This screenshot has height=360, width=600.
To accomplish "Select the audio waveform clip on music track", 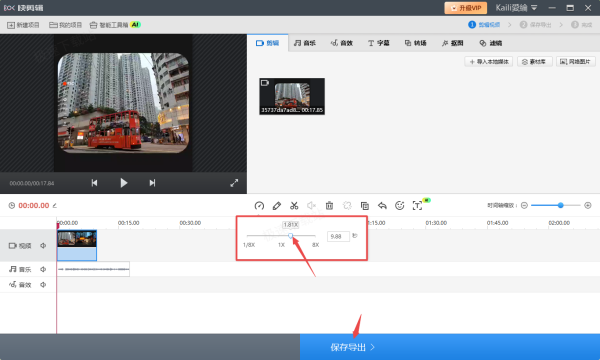I will 93,269.
